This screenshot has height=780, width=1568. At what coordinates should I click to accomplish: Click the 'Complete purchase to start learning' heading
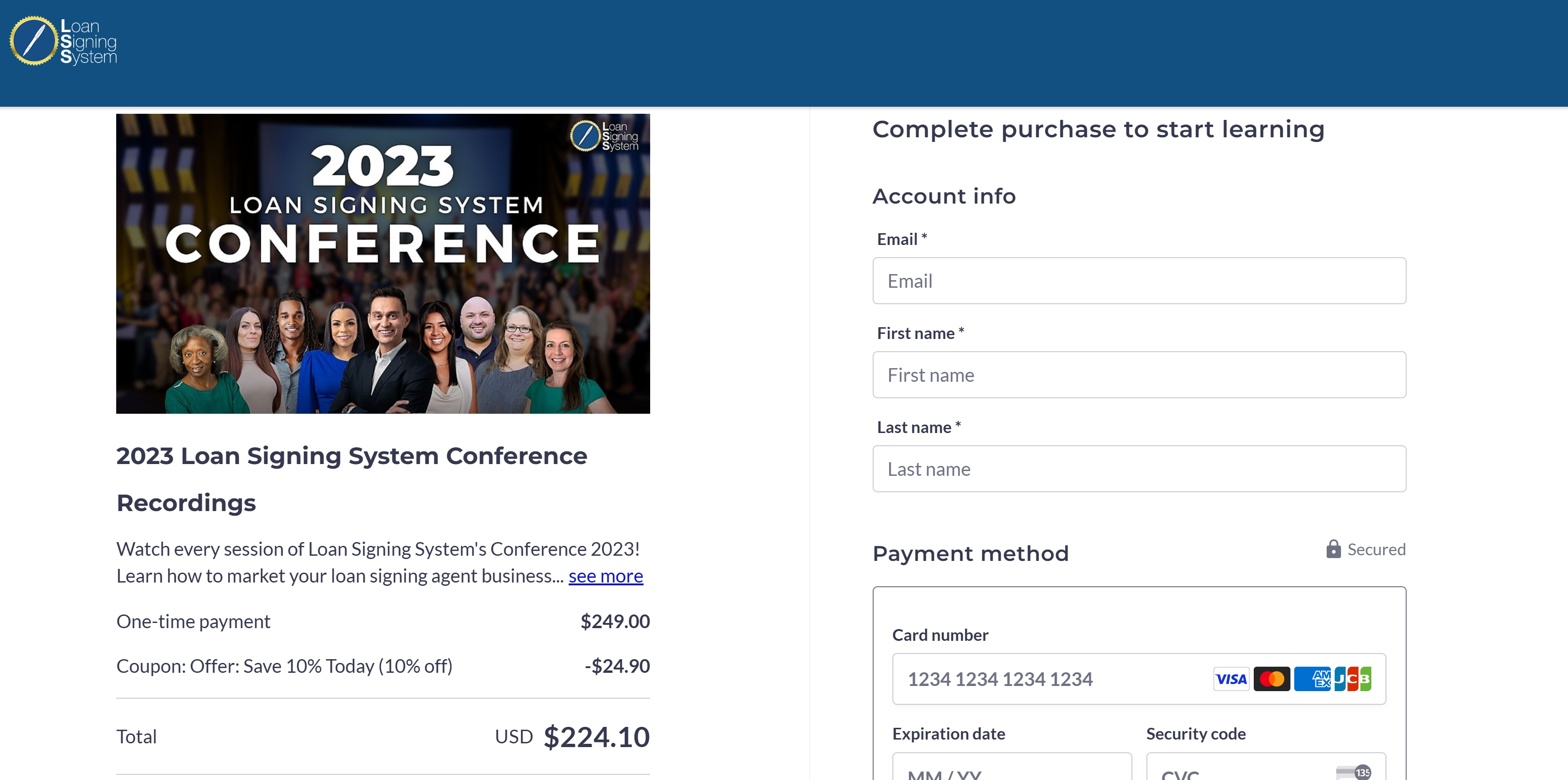1098,129
